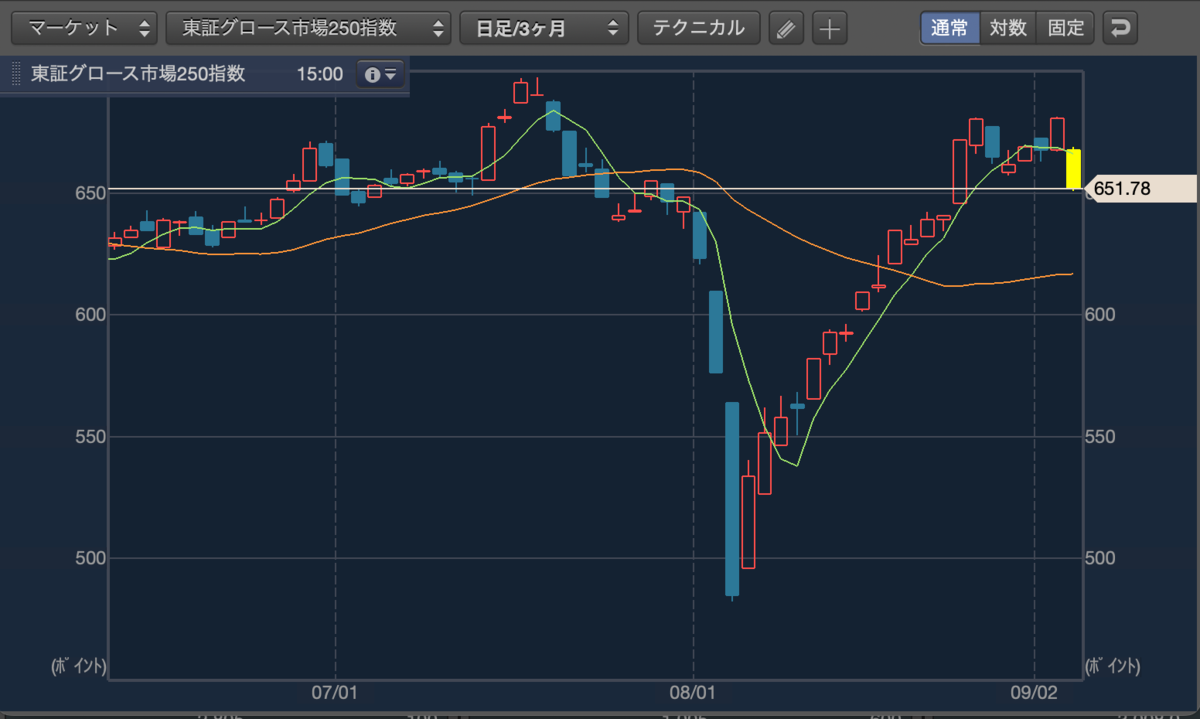Click the 650 label on the left axis
Image resolution: width=1200 pixels, height=719 pixels.
[93, 192]
